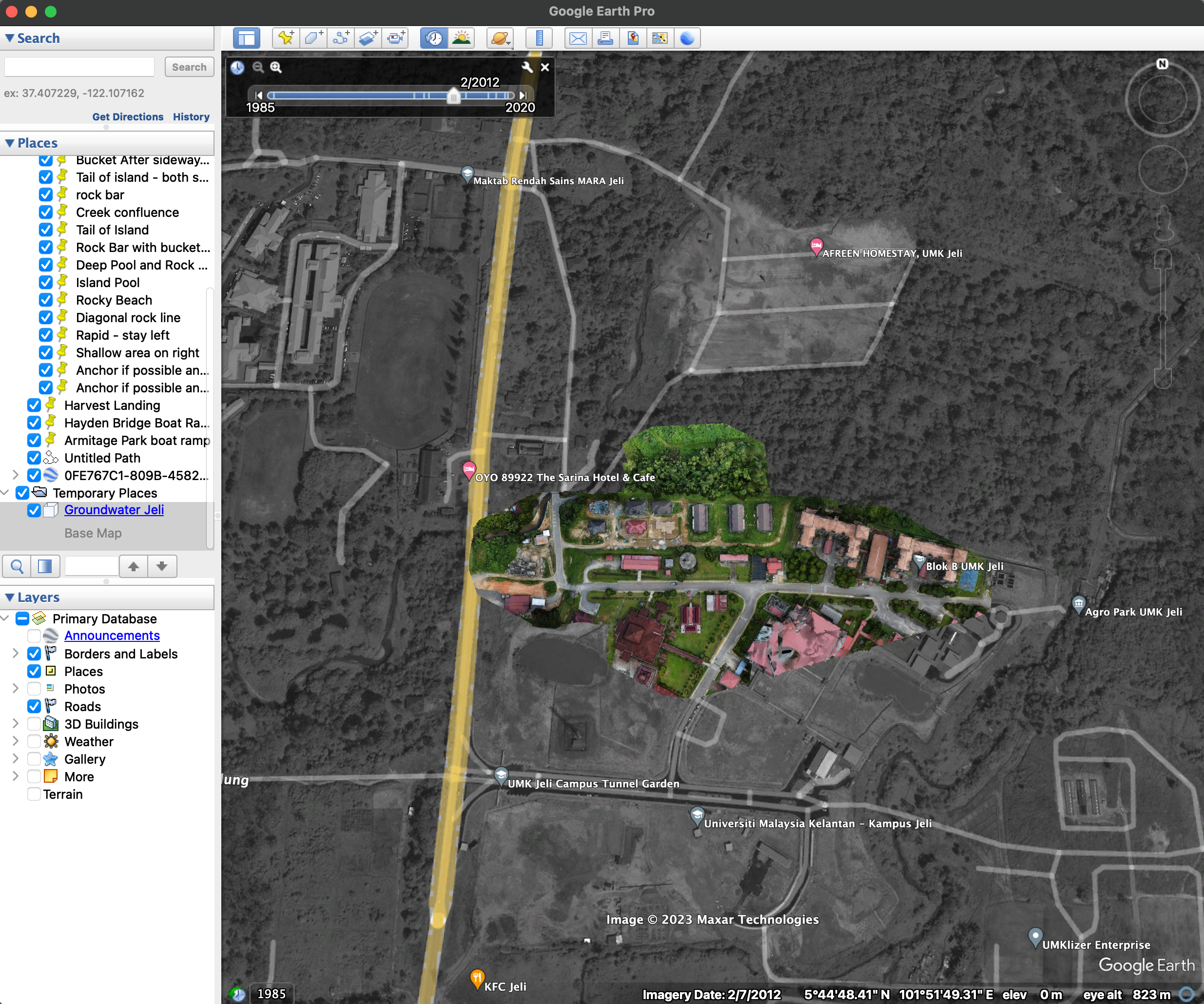Move selected place down arrow
Screen dimensions: 1204x1004
[162, 566]
